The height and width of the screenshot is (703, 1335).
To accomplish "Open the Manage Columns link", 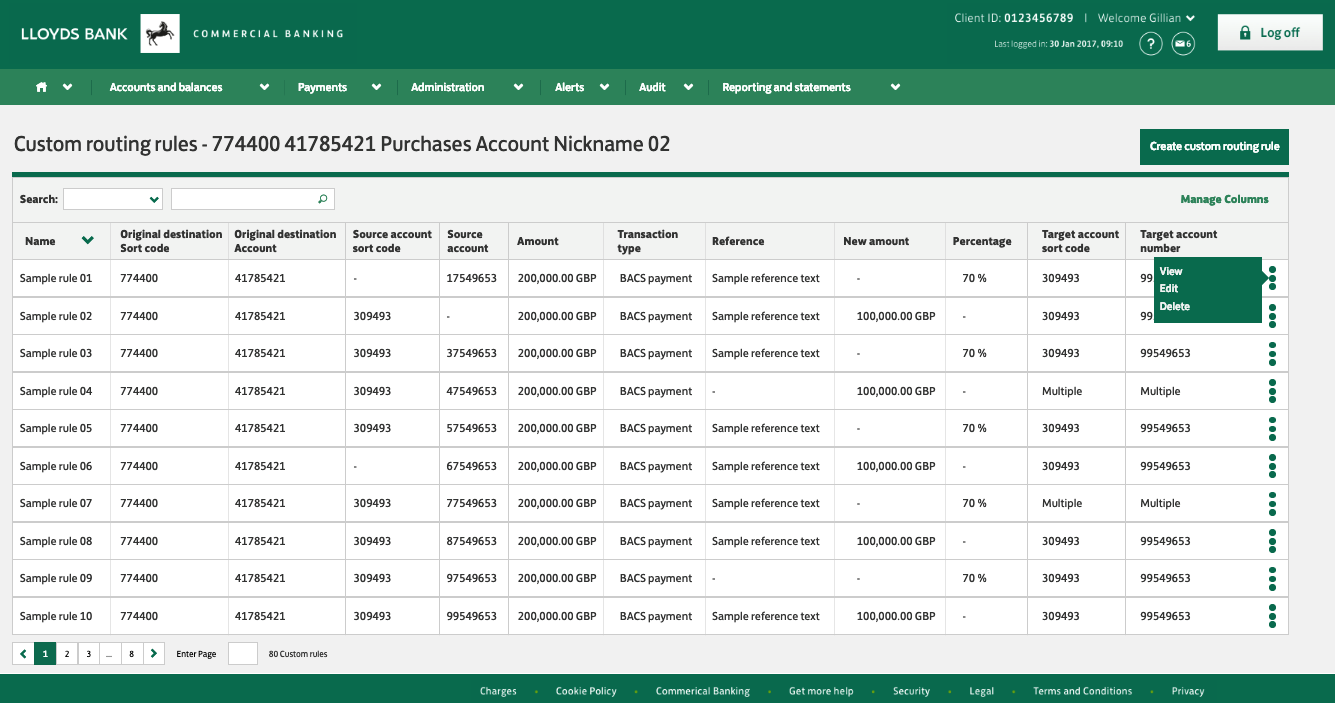I will pyautogui.click(x=1224, y=199).
